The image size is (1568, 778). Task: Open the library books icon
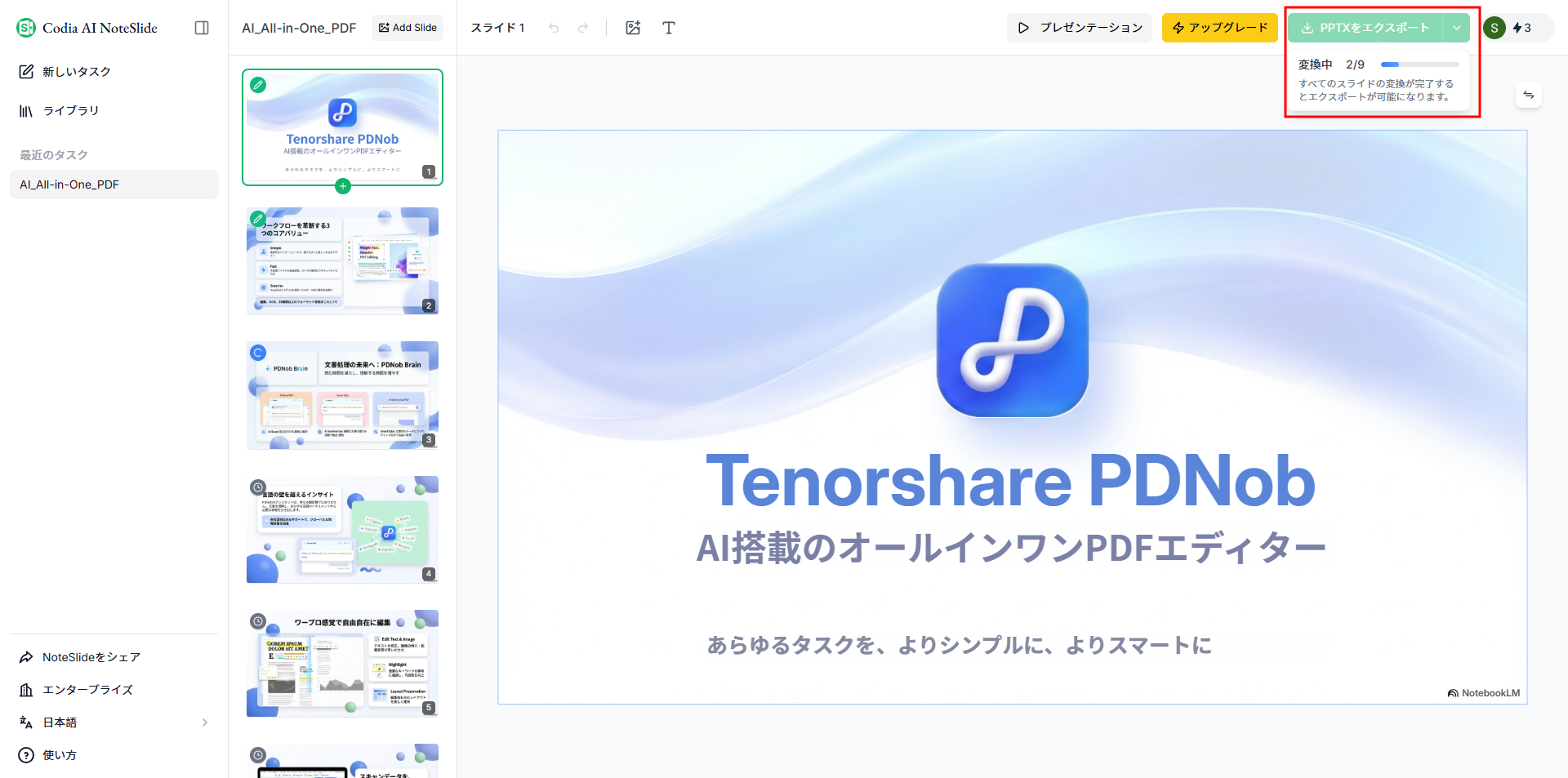tap(26, 111)
